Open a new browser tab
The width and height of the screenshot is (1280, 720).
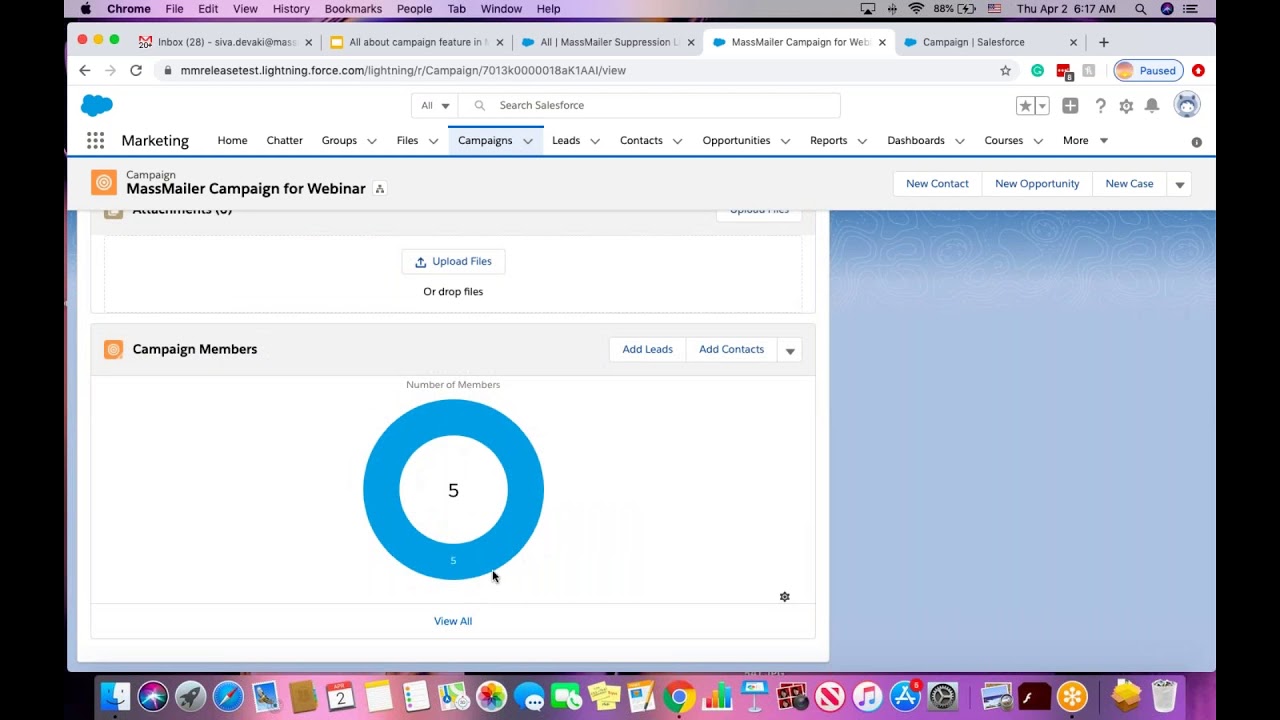coord(1104,42)
